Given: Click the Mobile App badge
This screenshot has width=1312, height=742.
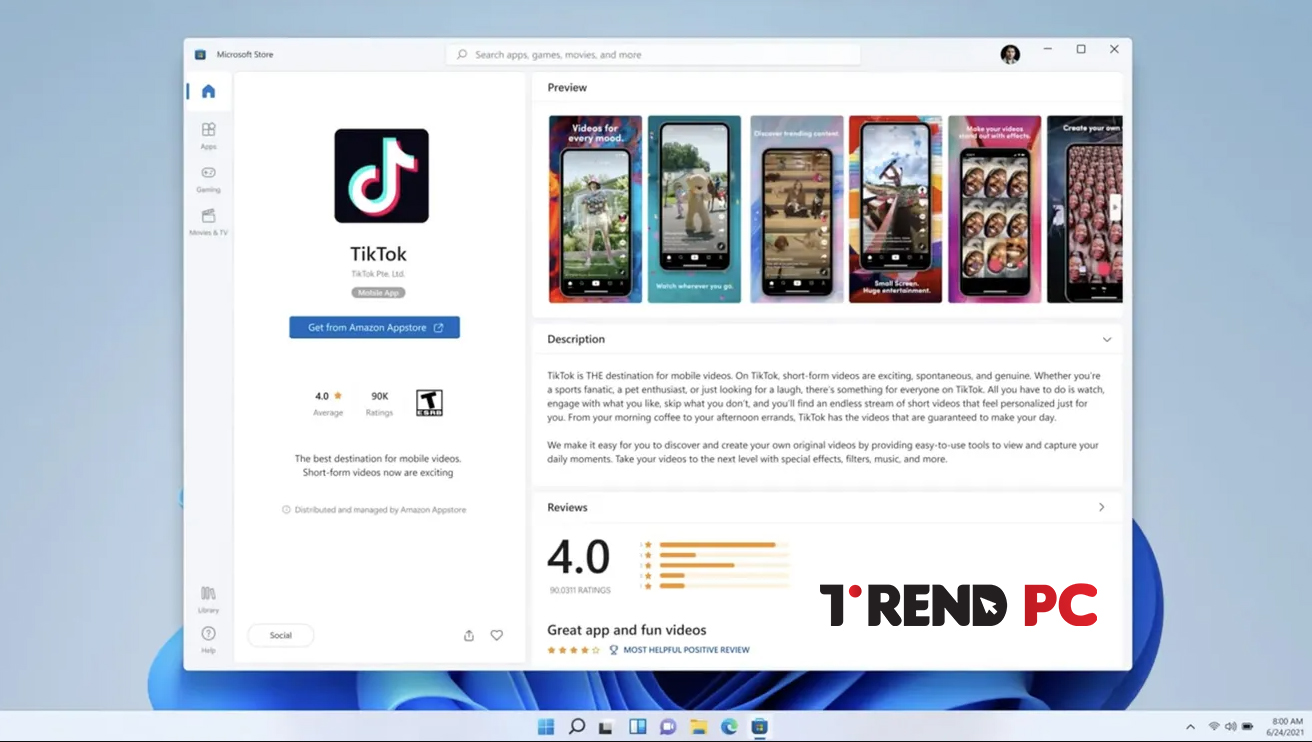Looking at the screenshot, I should (378, 293).
